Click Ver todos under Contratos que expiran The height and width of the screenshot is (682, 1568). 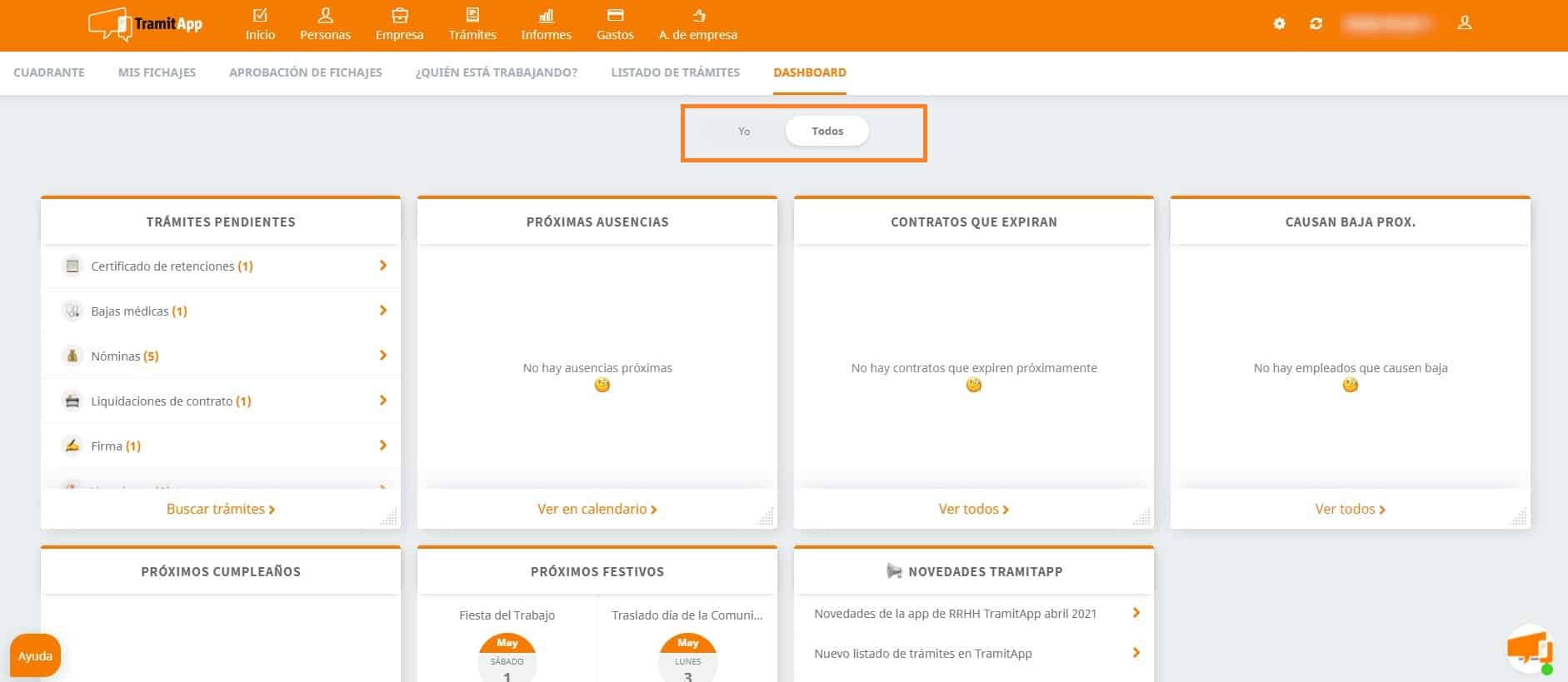974,509
